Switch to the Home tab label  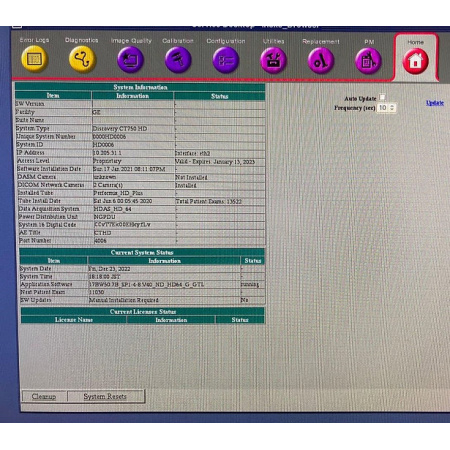(415, 42)
